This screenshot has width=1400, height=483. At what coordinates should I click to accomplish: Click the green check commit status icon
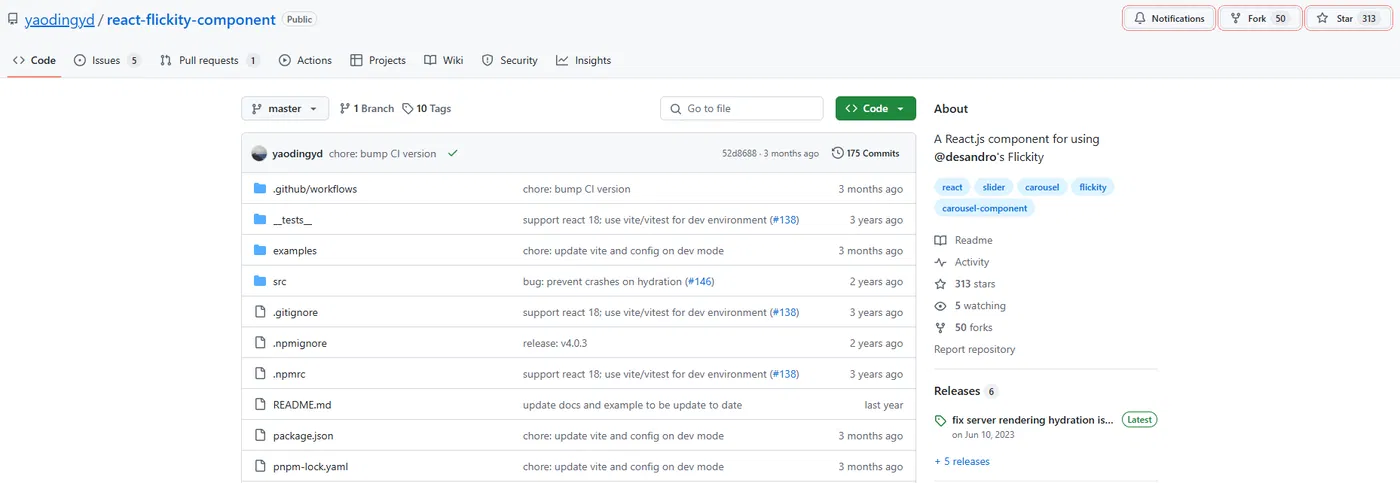(x=453, y=153)
